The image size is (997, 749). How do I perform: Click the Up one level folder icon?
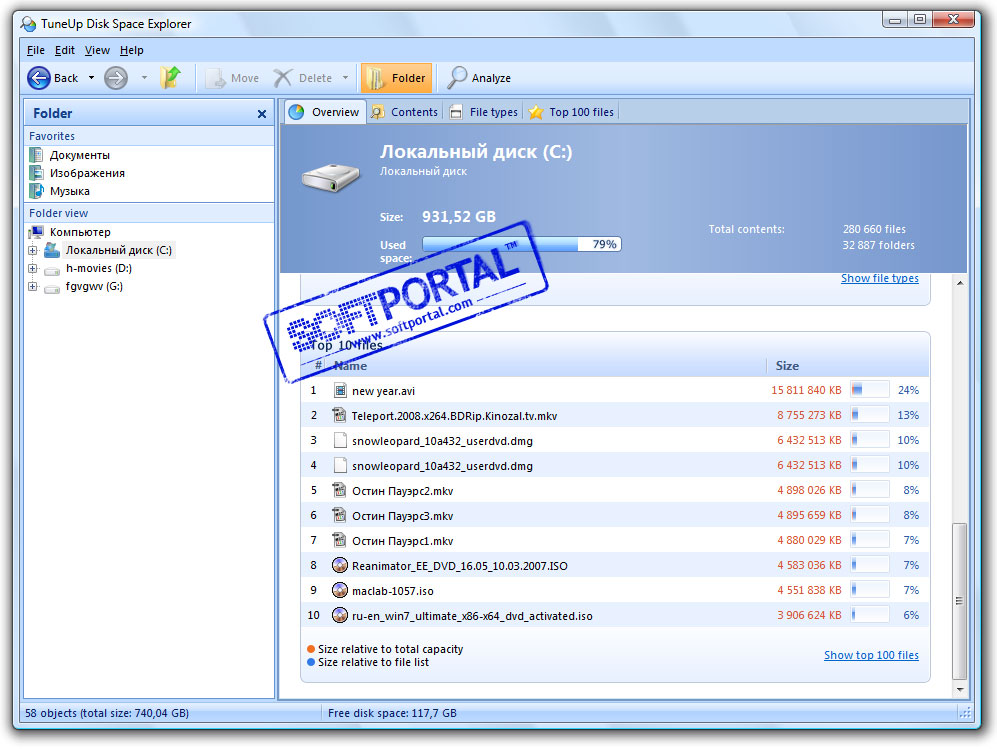(x=170, y=78)
